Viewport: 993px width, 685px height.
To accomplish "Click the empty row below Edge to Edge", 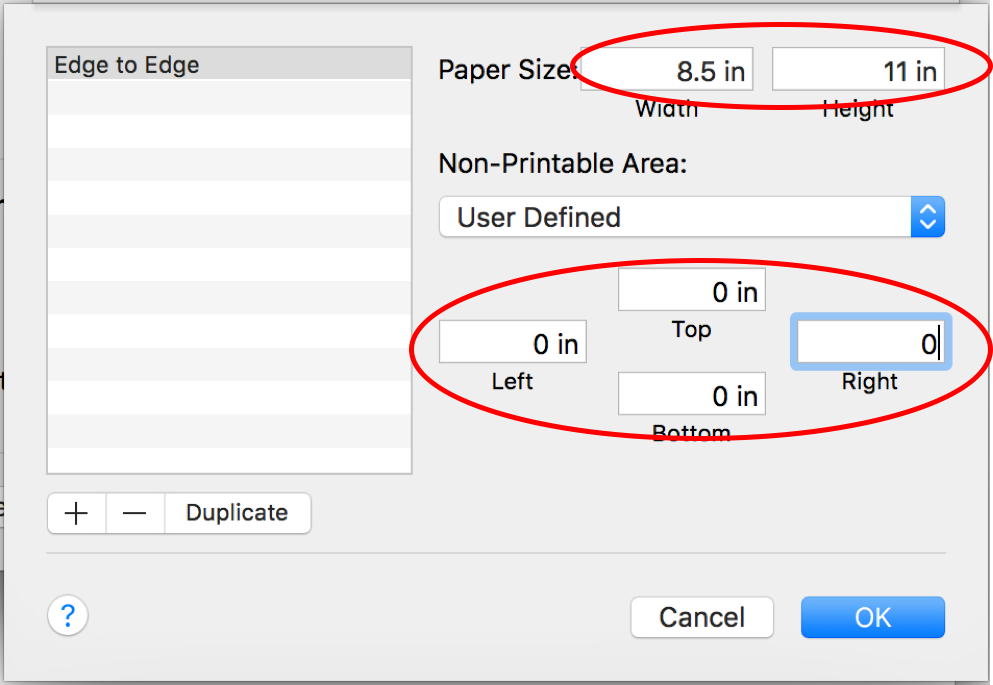I will 229,98.
